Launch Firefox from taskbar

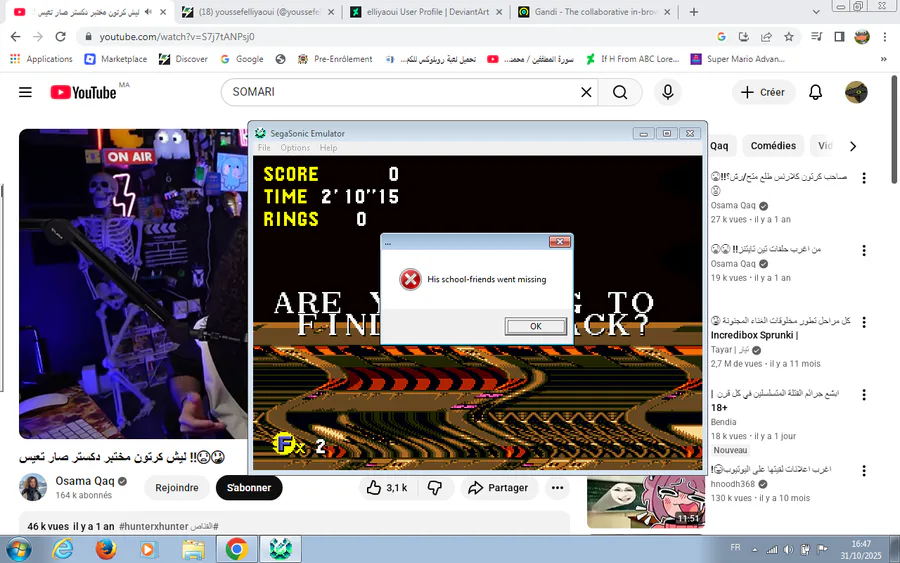pyautogui.click(x=106, y=550)
